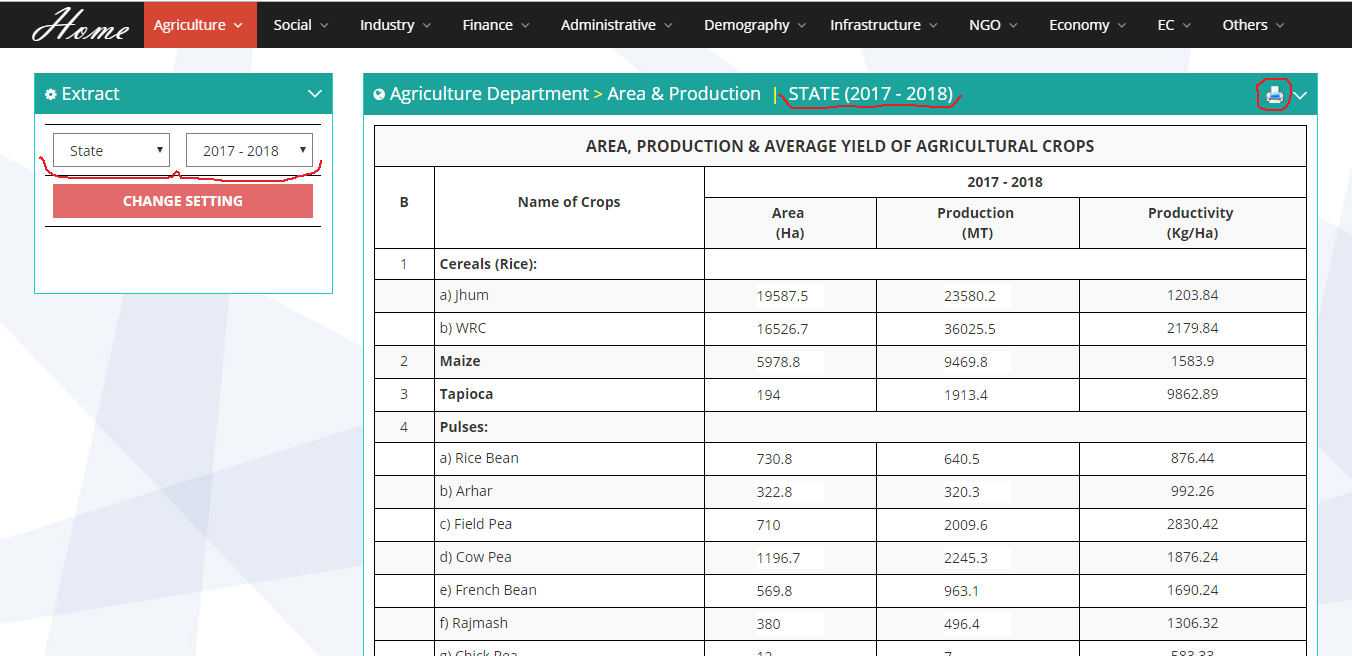This screenshot has width=1352, height=656.
Task: Open the Finance menu
Action: (495, 25)
